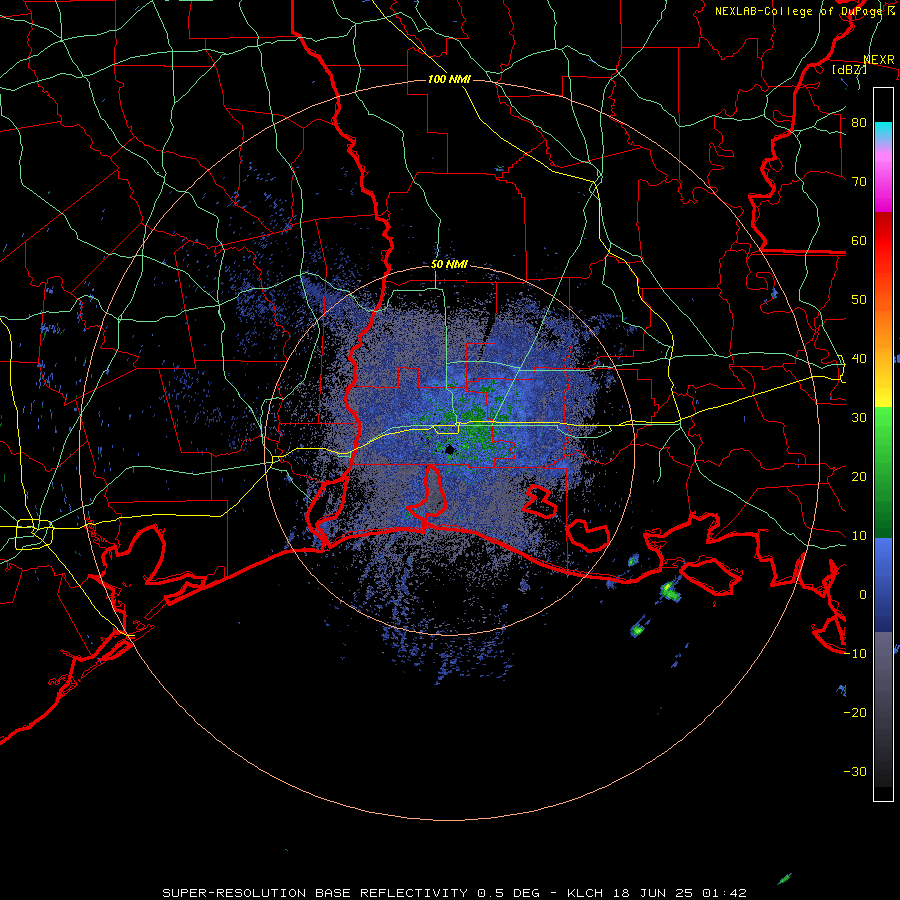Image resolution: width=900 pixels, height=900 pixels.
Task: Select the 60 value on the dBZ scale
Action: click(x=859, y=240)
